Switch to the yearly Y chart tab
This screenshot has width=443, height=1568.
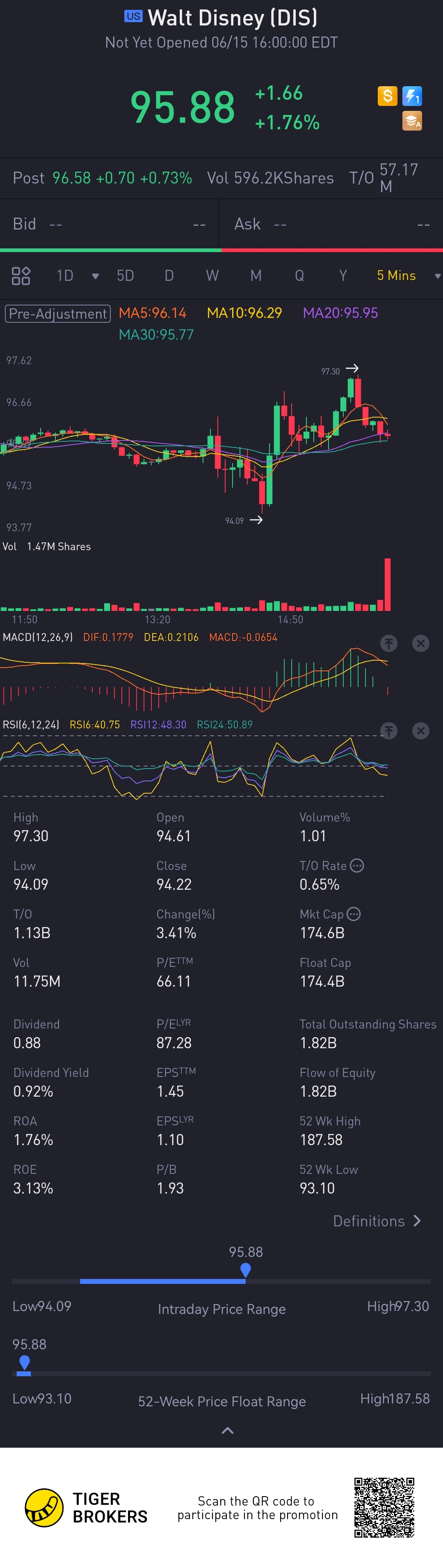(x=343, y=276)
